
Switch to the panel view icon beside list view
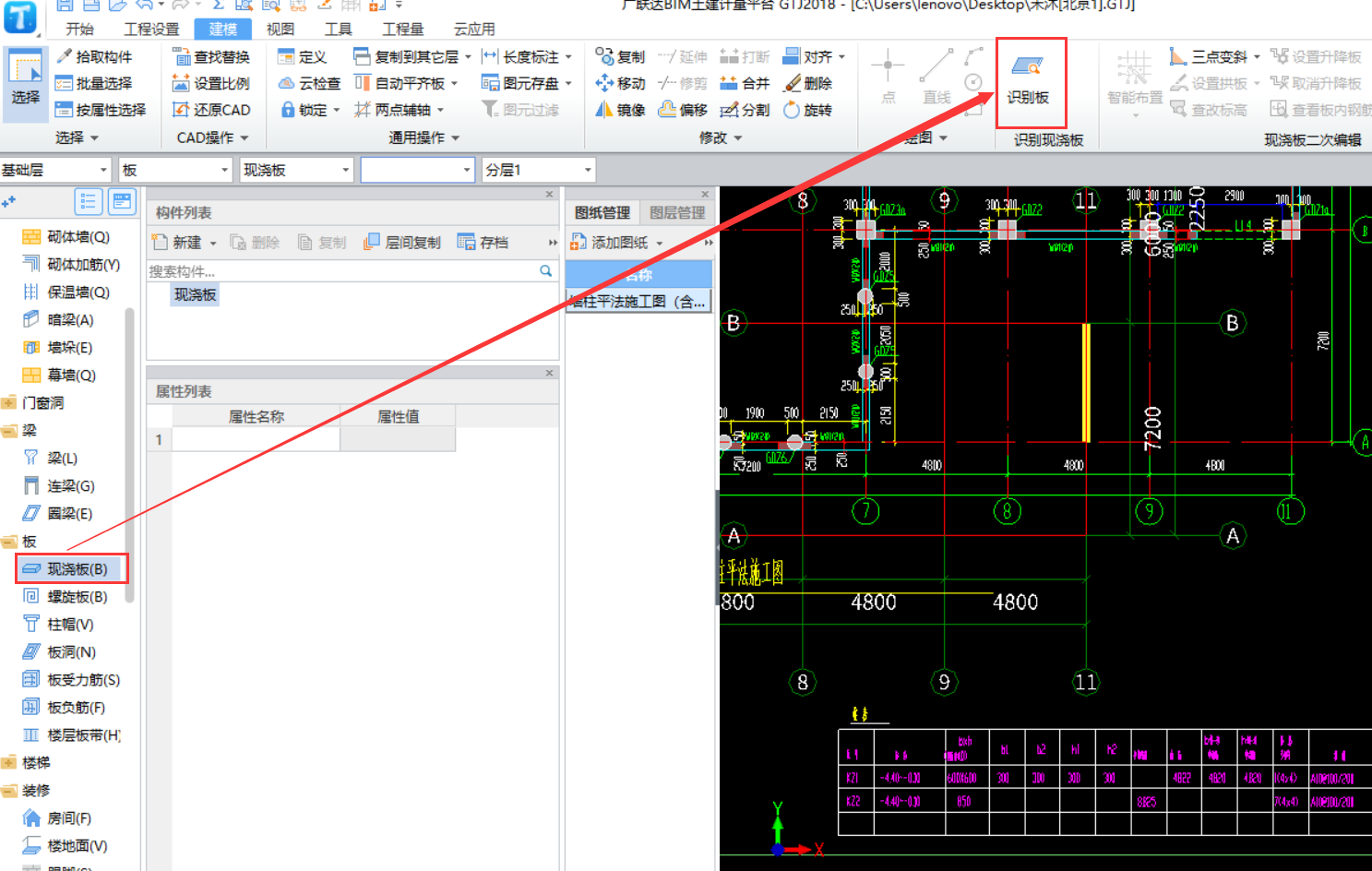pyautogui.click(x=122, y=201)
